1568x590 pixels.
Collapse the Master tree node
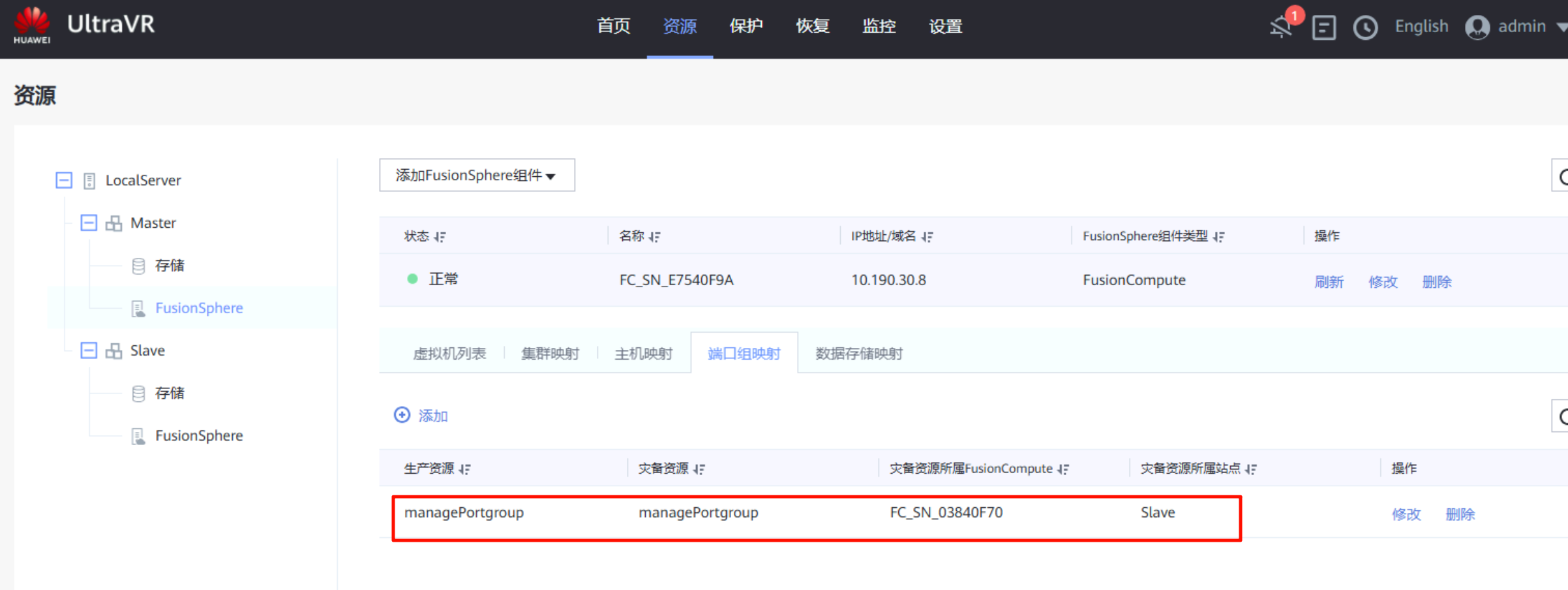89,223
